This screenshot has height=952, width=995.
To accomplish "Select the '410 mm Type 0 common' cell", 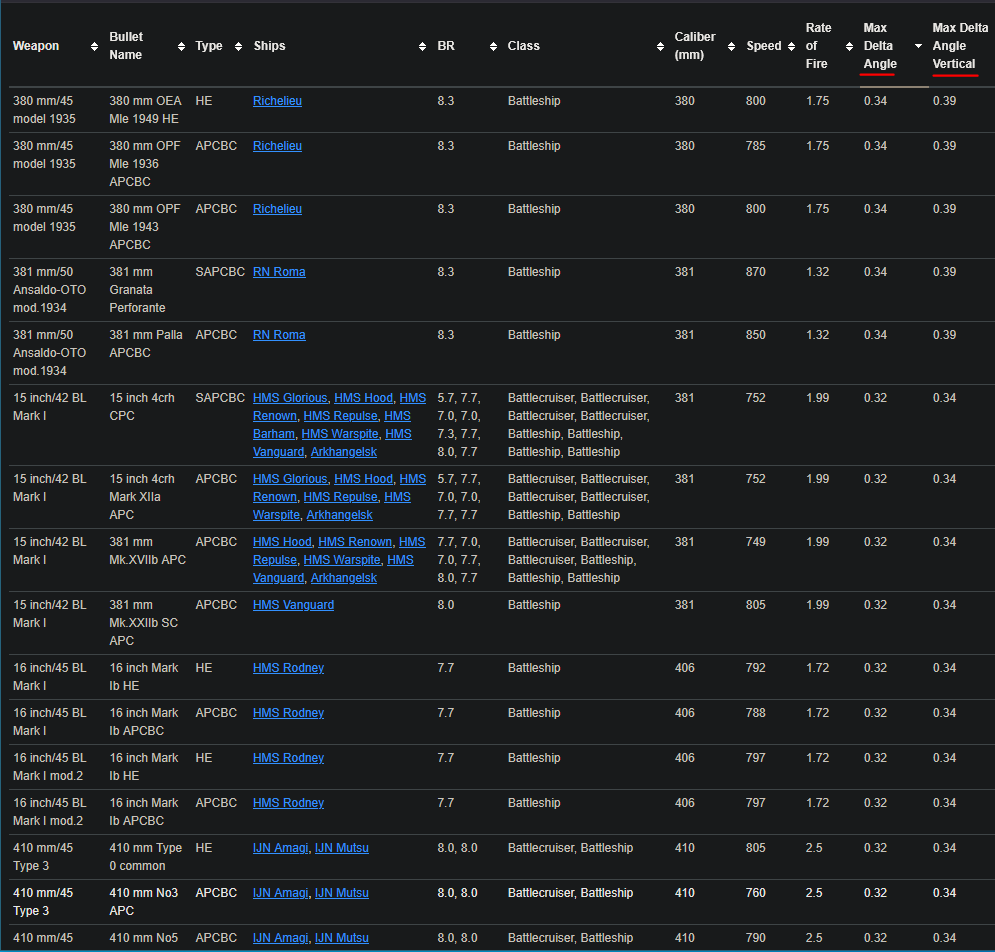I will coord(145,857).
